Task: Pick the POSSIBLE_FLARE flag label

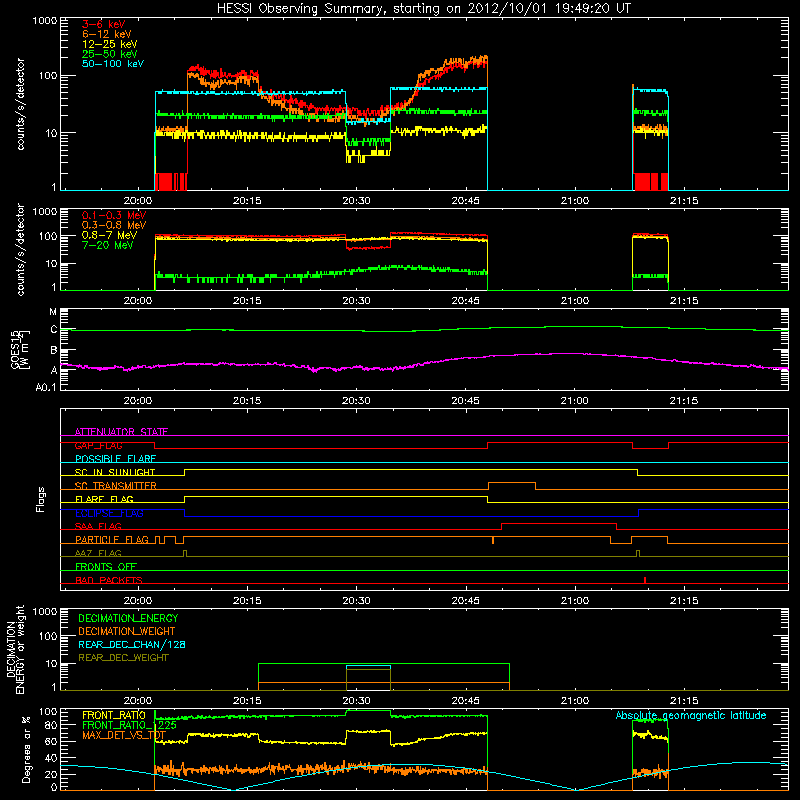Action: 115,459
